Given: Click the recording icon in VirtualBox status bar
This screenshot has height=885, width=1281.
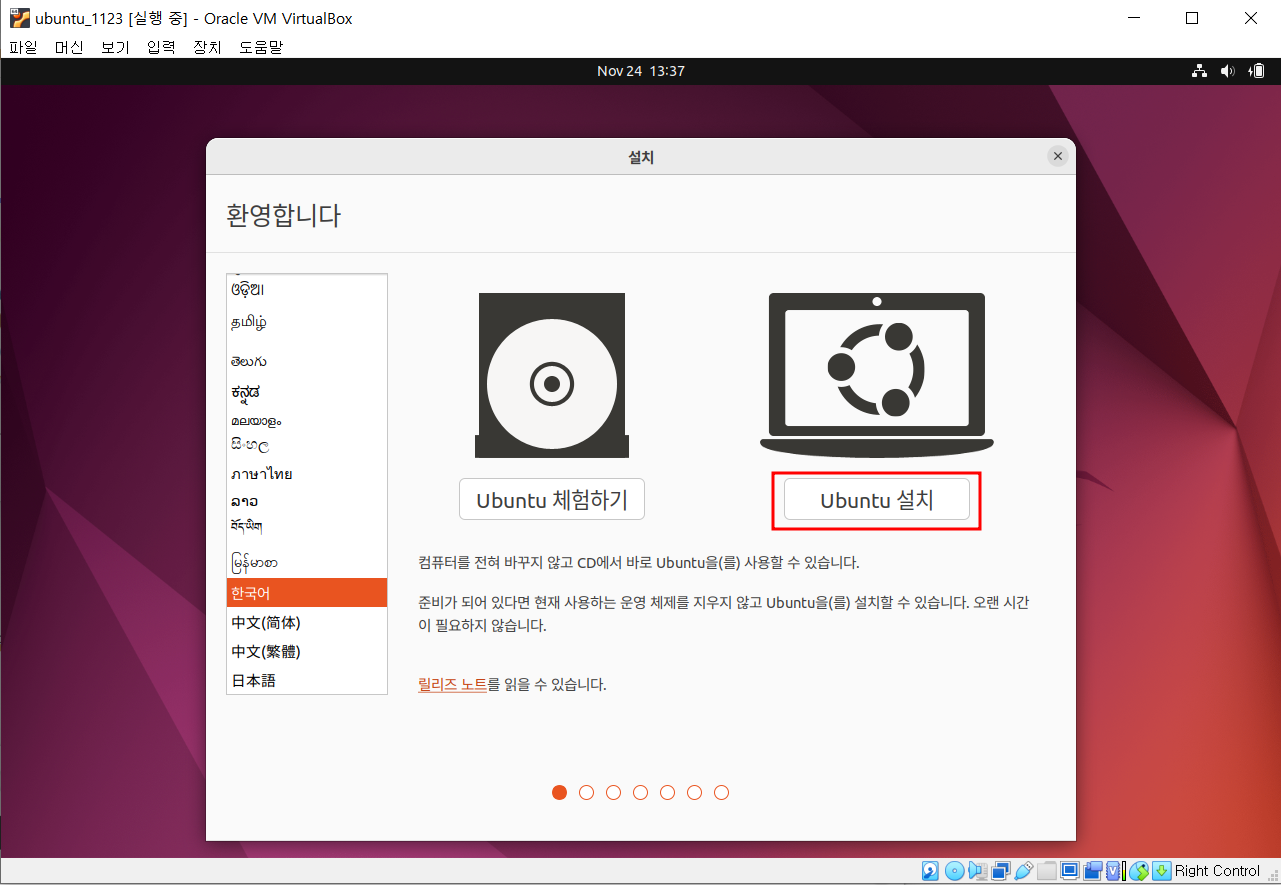Looking at the screenshot, I should (1092, 871).
